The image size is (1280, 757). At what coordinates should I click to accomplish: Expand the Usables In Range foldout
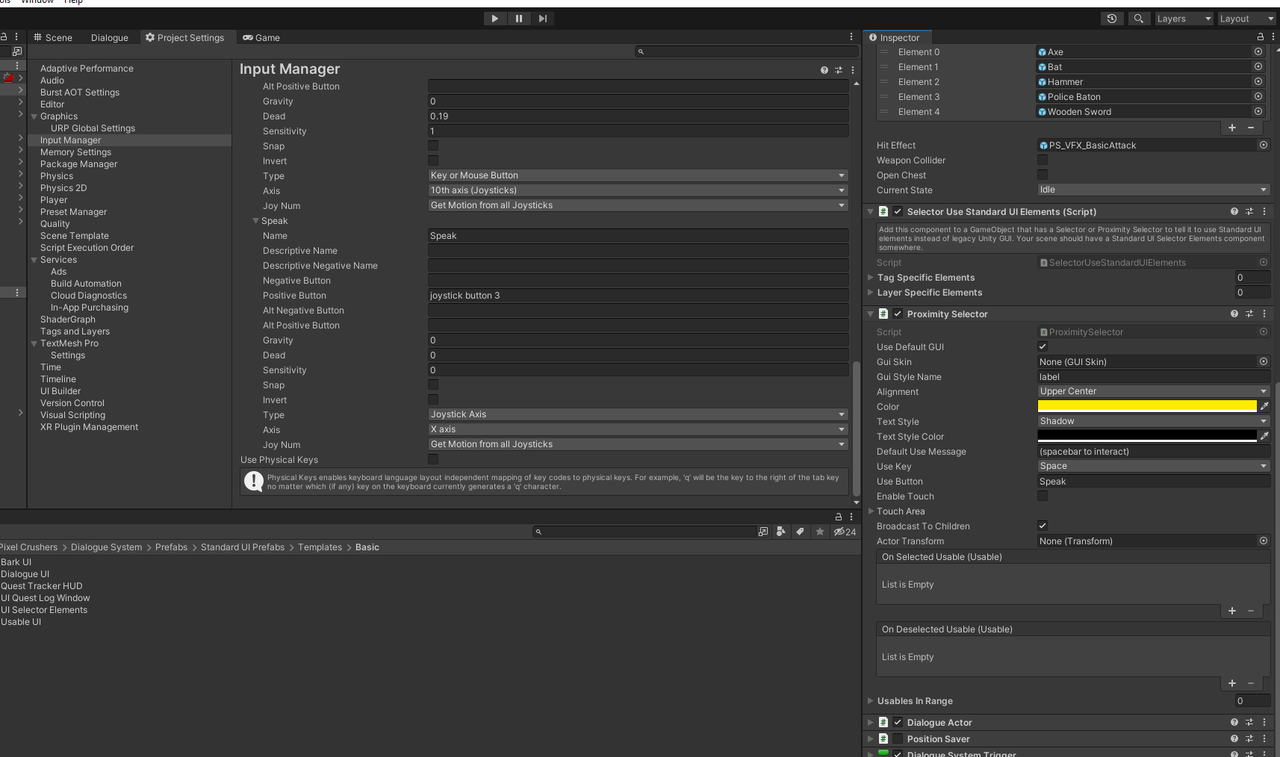[x=871, y=701]
